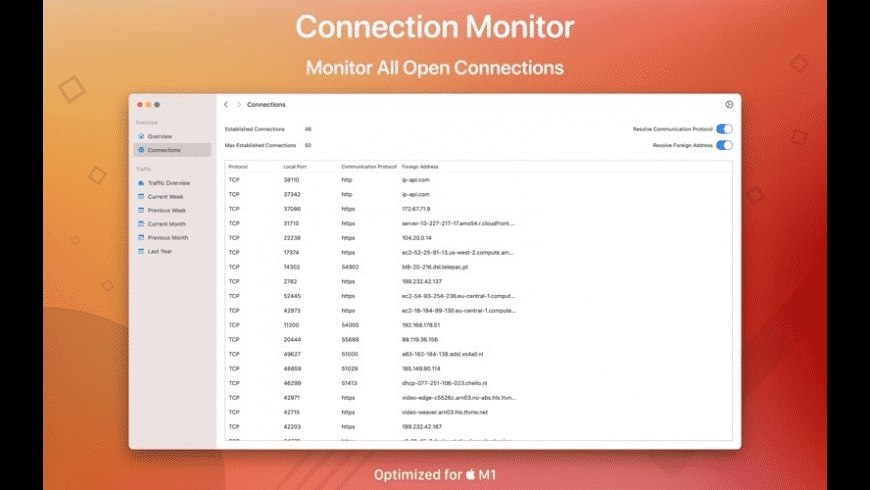This screenshot has height=490, width=870.
Task: Sort by the Foreign Address column header
Action: [420, 167]
